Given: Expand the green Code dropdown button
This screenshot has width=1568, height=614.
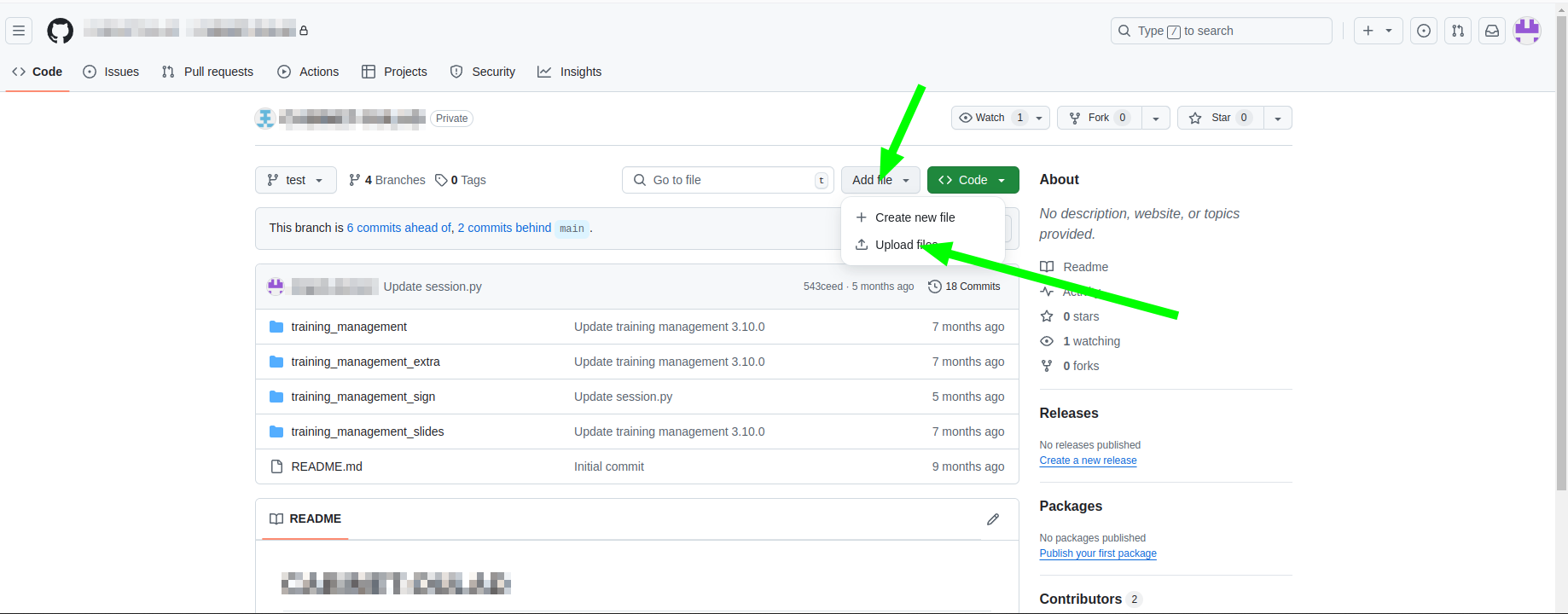Looking at the screenshot, I should click(x=973, y=180).
